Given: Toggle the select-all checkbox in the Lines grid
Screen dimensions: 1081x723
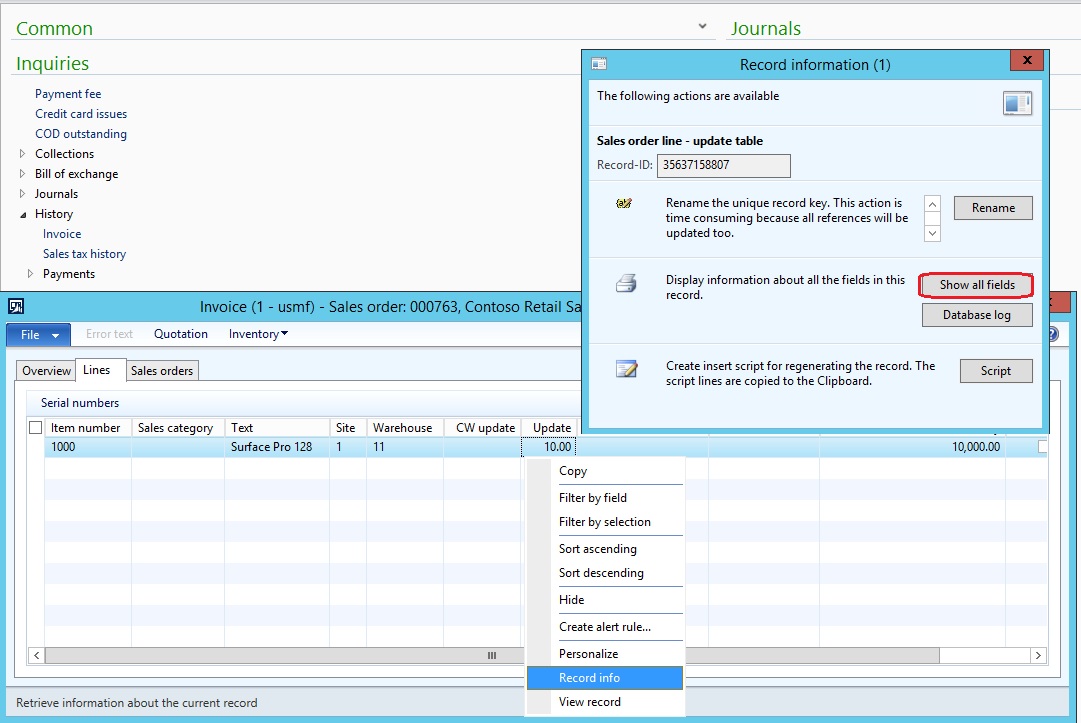Looking at the screenshot, I should pyautogui.click(x=36, y=427).
